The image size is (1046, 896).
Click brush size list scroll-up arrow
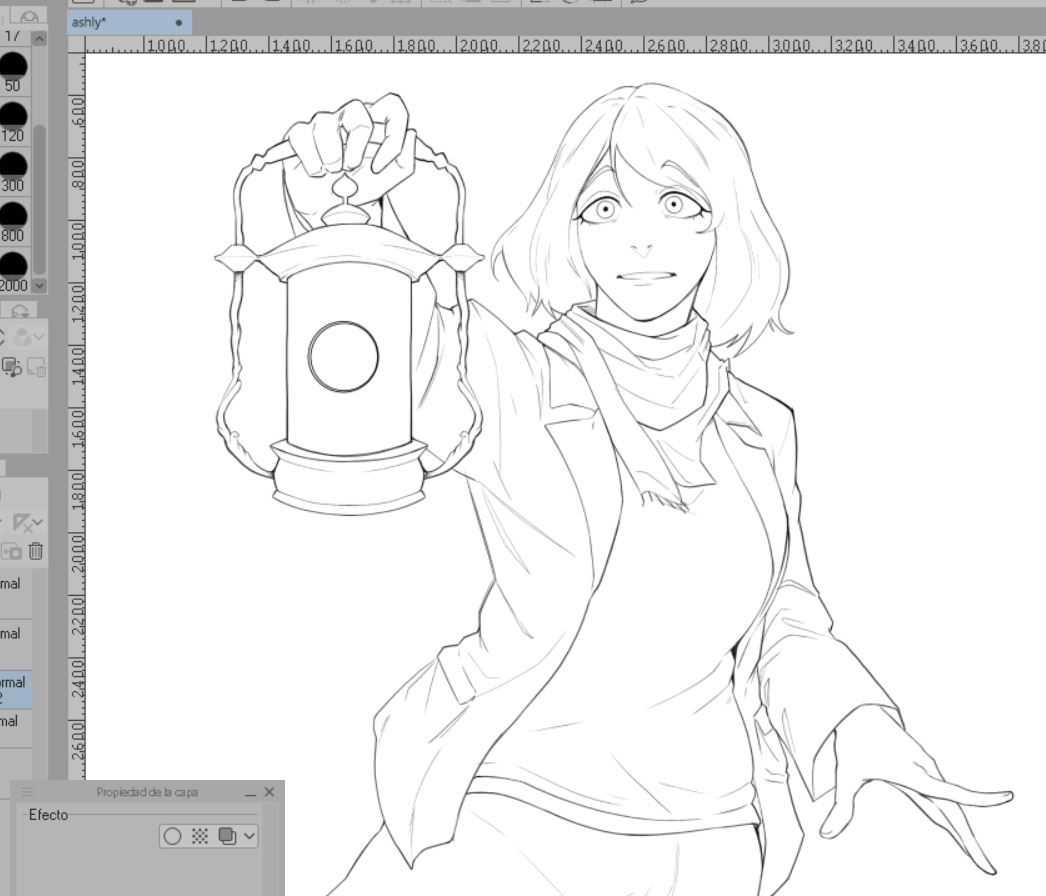point(39,39)
